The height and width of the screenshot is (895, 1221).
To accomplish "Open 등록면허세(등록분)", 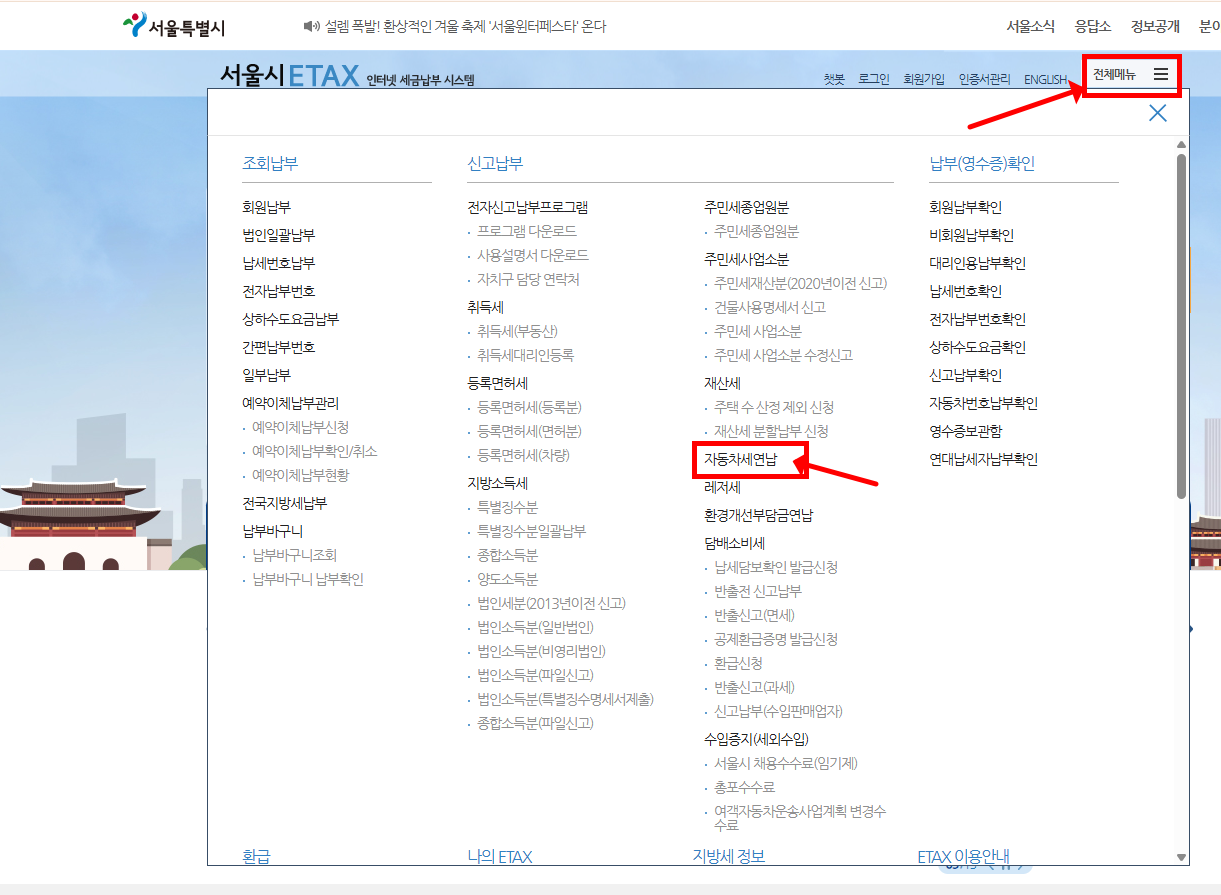I will tap(529, 407).
